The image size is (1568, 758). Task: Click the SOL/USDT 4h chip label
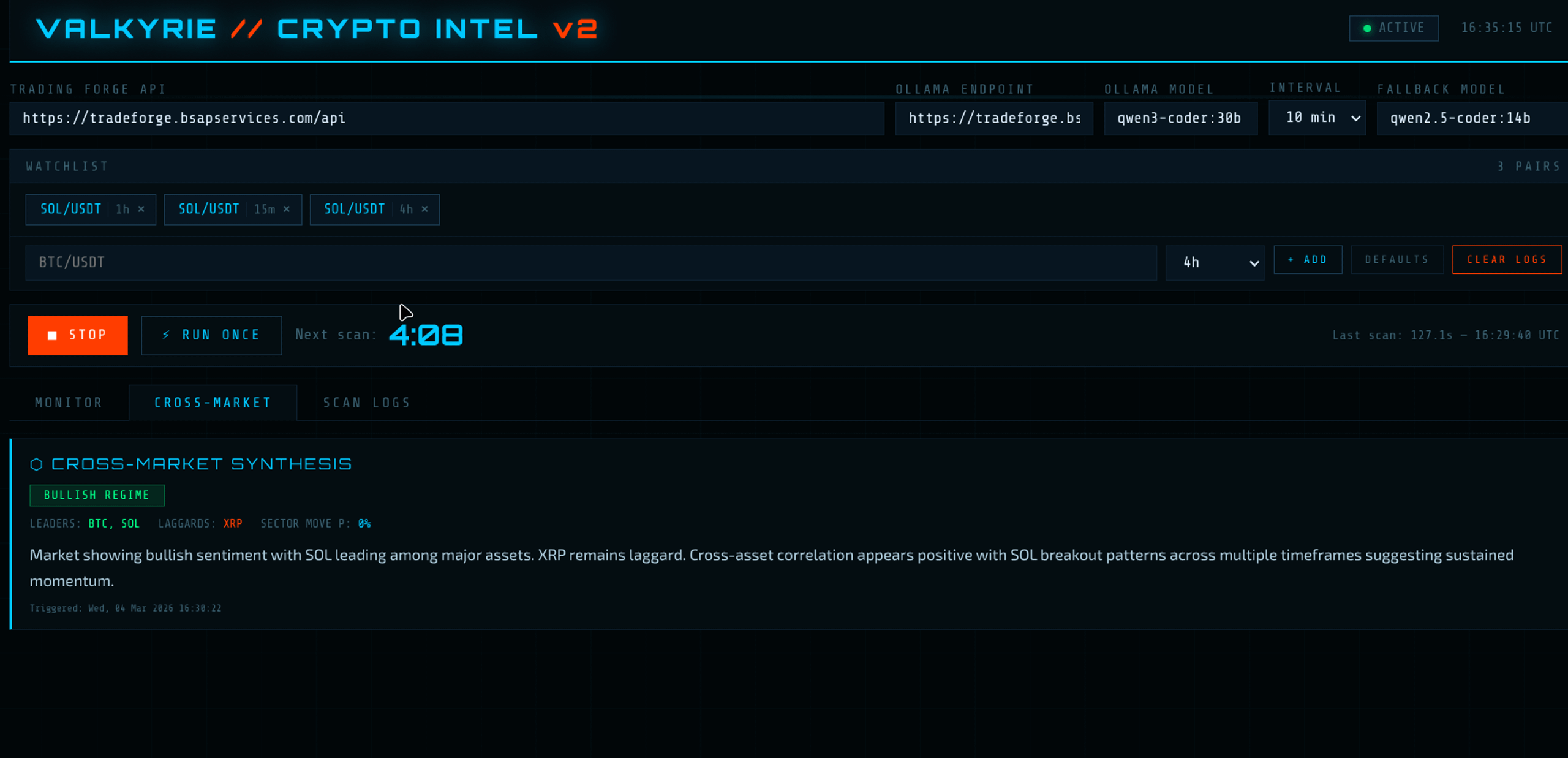tap(355, 209)
